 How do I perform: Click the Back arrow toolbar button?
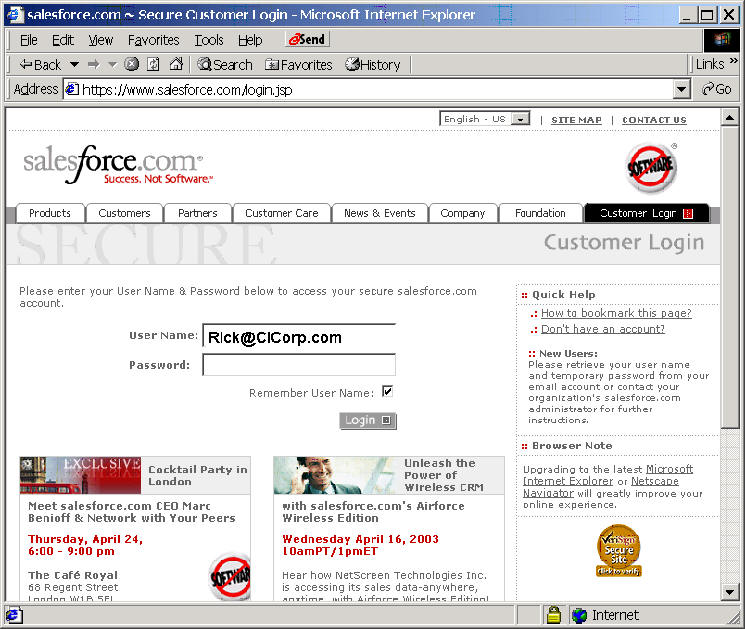coord(39,64)
